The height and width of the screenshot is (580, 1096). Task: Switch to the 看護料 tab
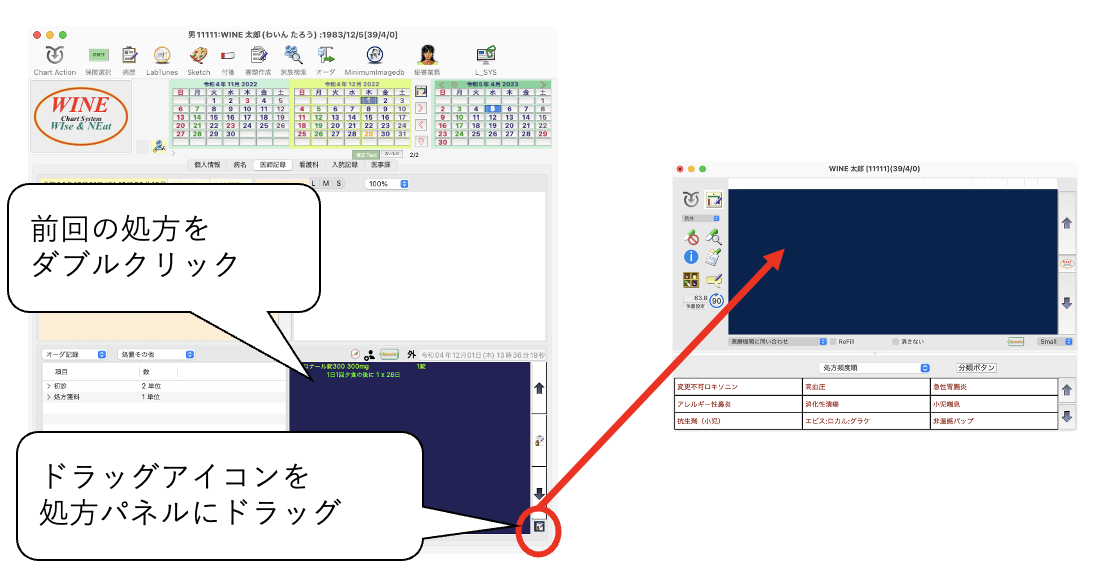(309, 164)
